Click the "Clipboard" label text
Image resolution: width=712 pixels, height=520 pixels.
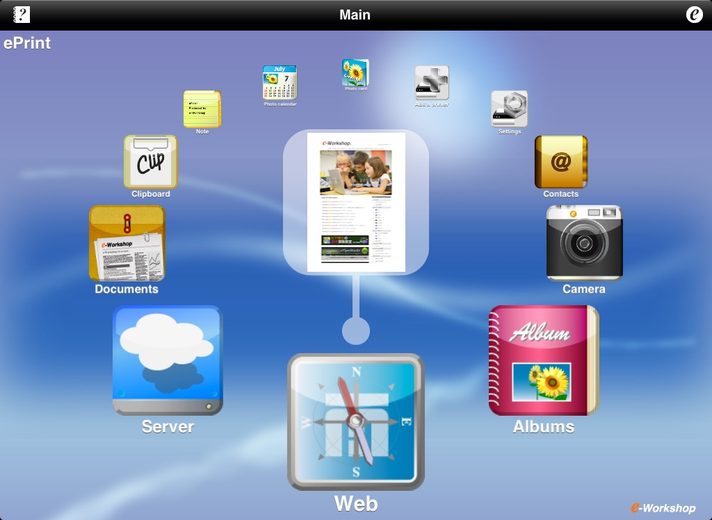coord(151,194)
